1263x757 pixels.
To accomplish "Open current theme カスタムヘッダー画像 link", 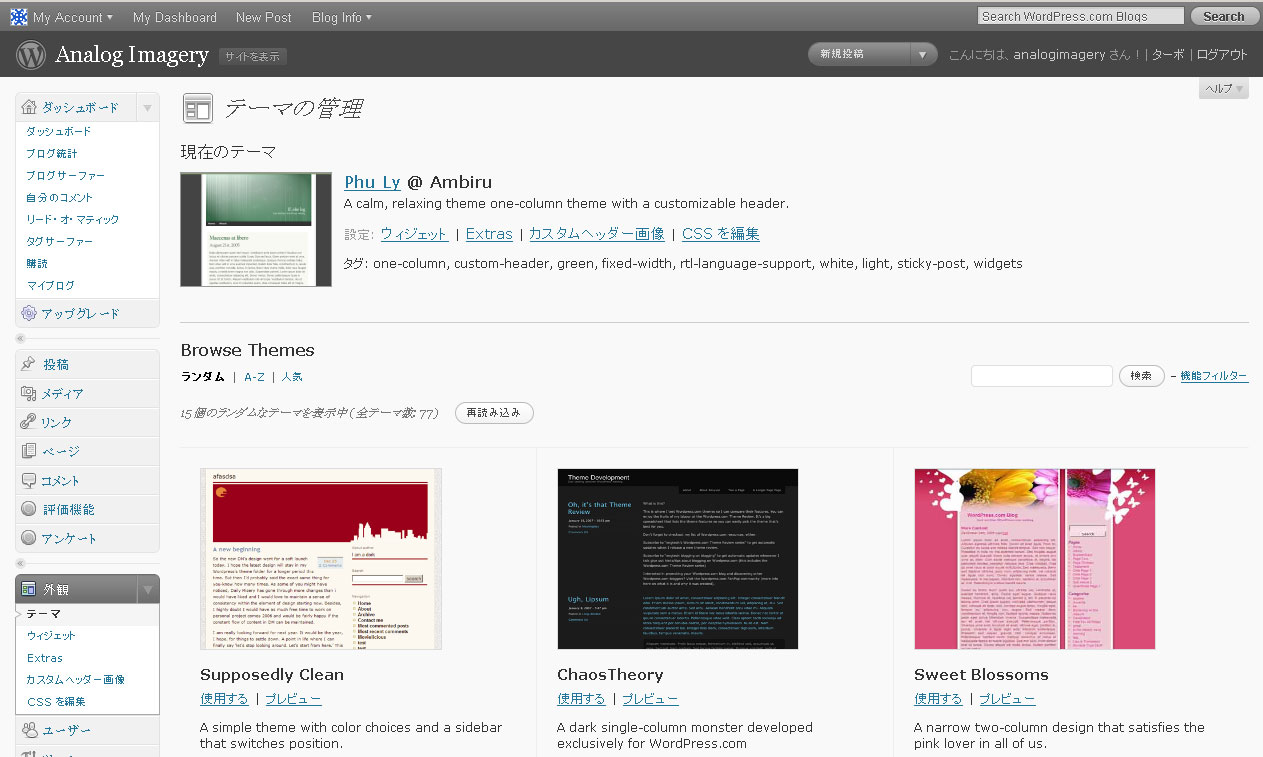I will tap(596, 234).
